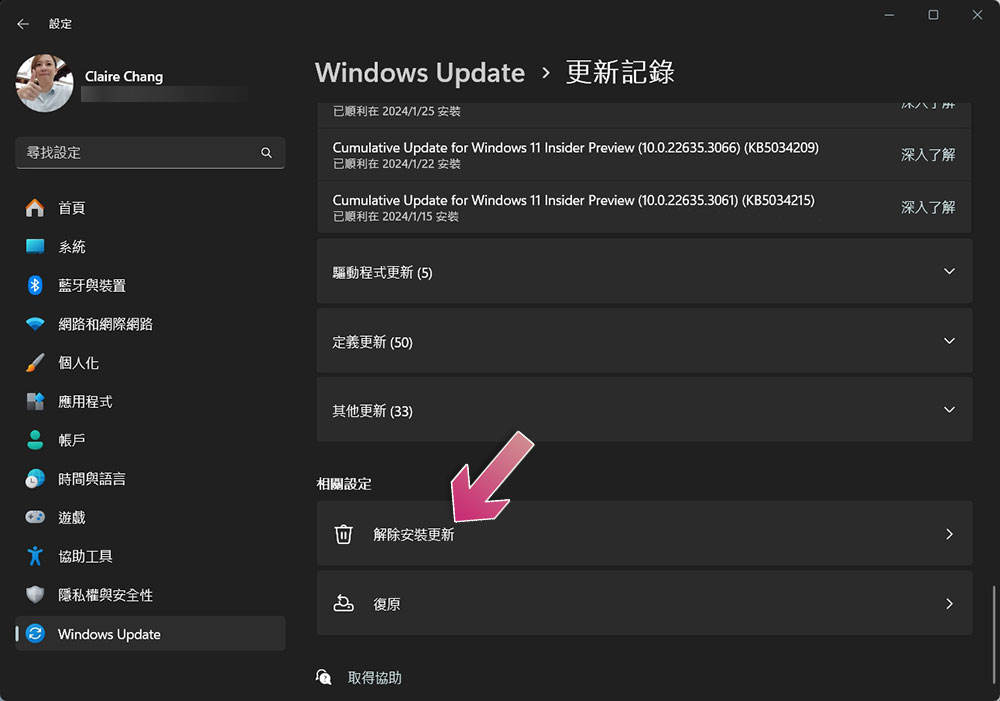Click the 首頁 home icon in sidebar
The height and width of the screenshot is (701, 1000).
(x=35, y=208)
